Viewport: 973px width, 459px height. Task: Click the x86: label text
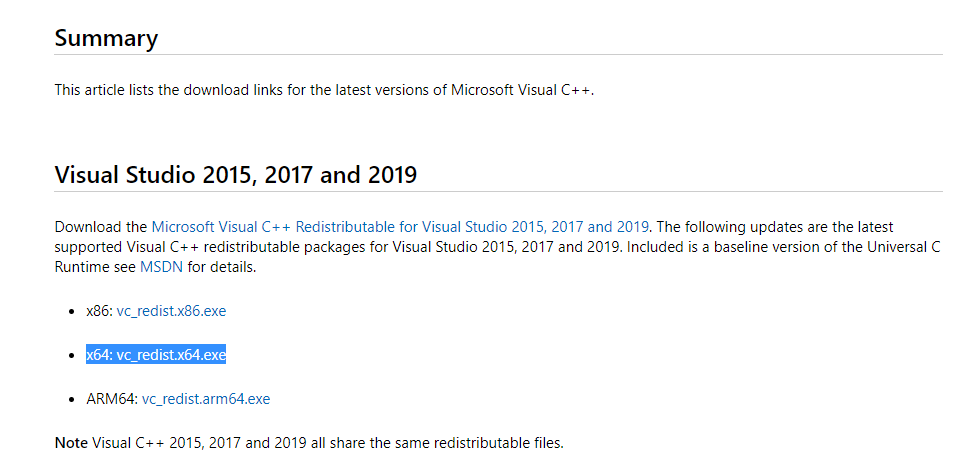coord(99,311)
